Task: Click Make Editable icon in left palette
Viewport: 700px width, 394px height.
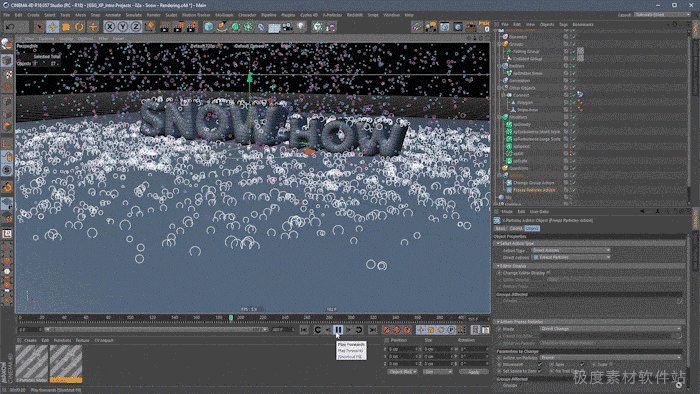Action: (7, 44)
